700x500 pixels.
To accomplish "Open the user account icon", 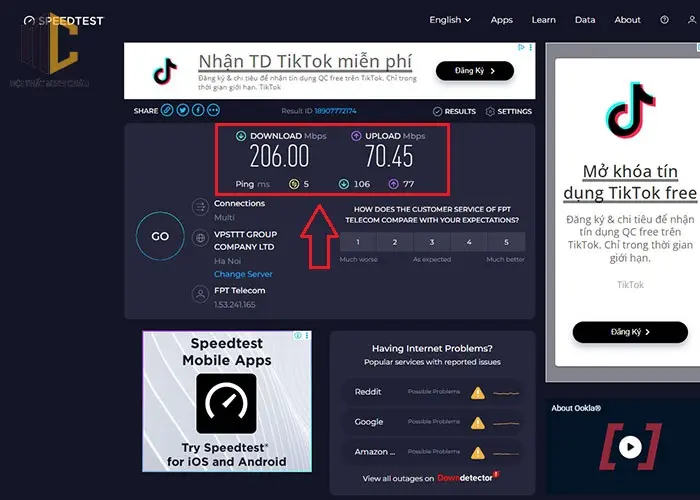I will (x=692, y=20).
